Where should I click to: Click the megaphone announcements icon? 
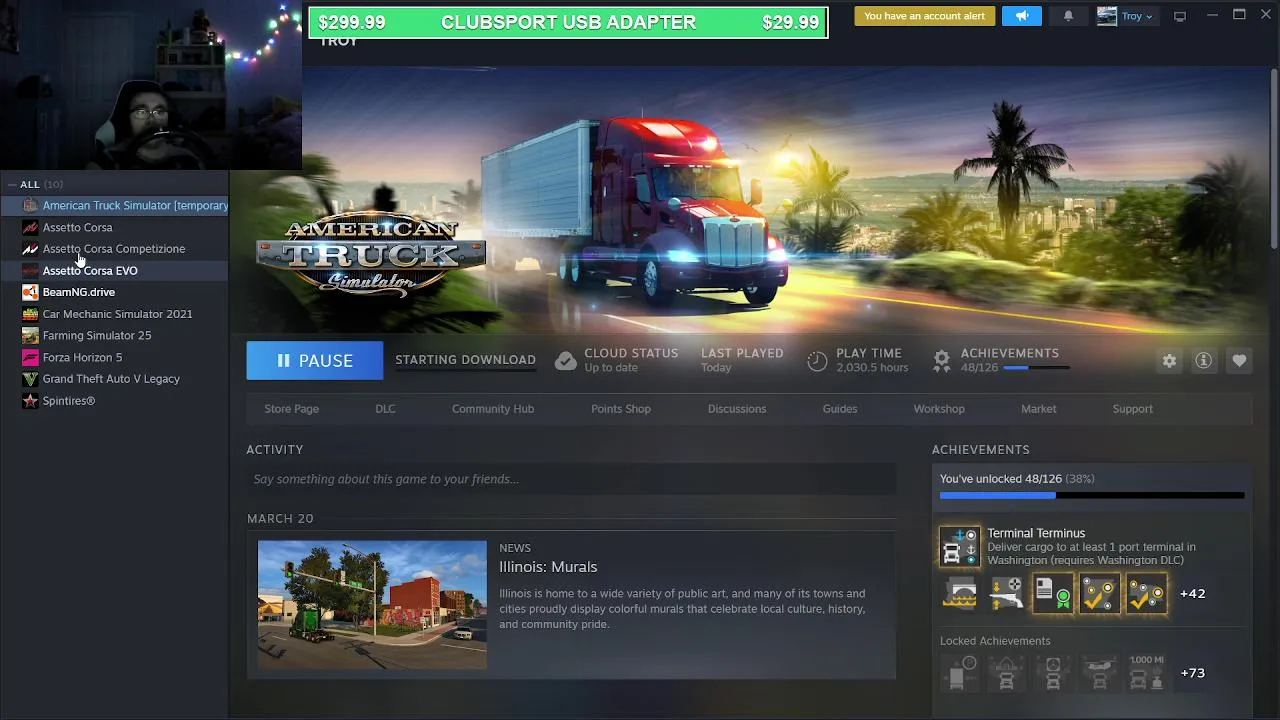pos(1021,16)
